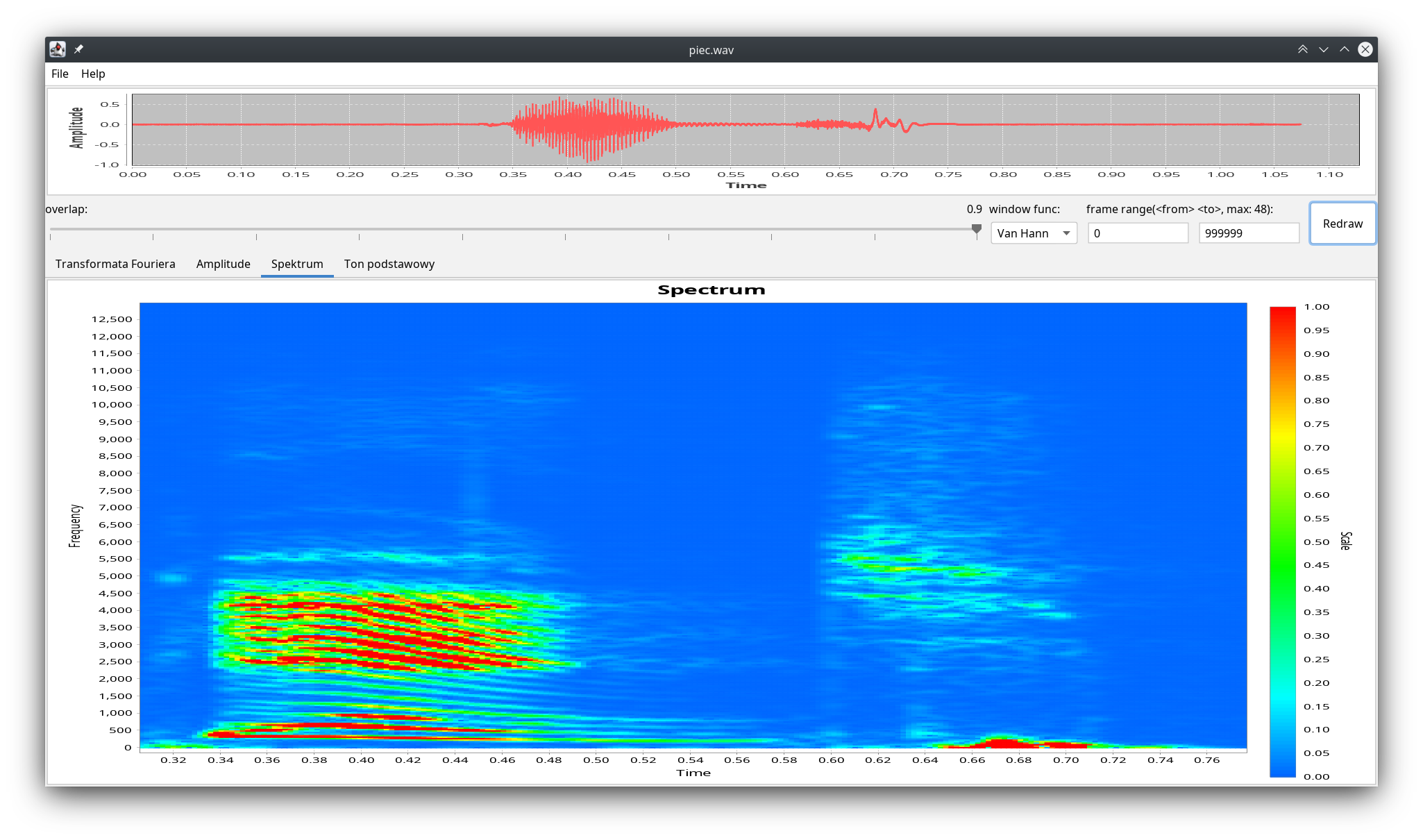Maximize window with up chevron icon
Viewport: 1423px width, 840px height.
click(1344, 49)
